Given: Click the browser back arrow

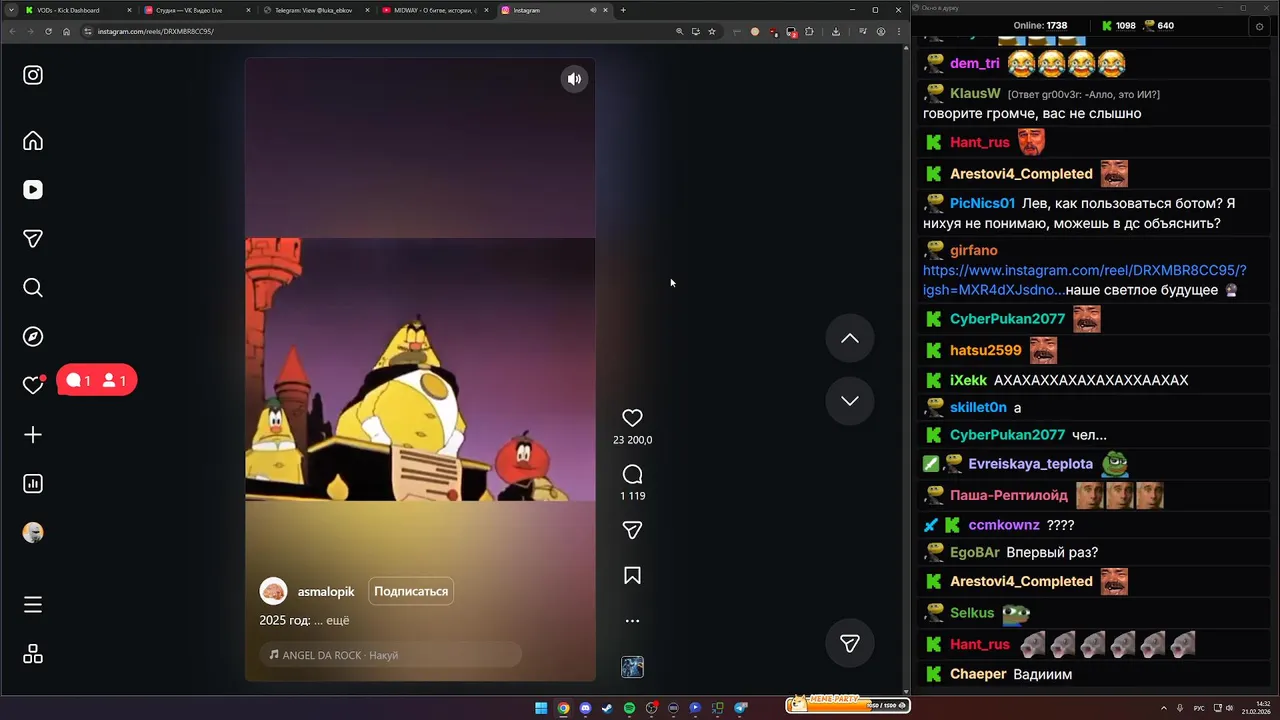Looking at the screenshot, I should click(x=12, y=31).
